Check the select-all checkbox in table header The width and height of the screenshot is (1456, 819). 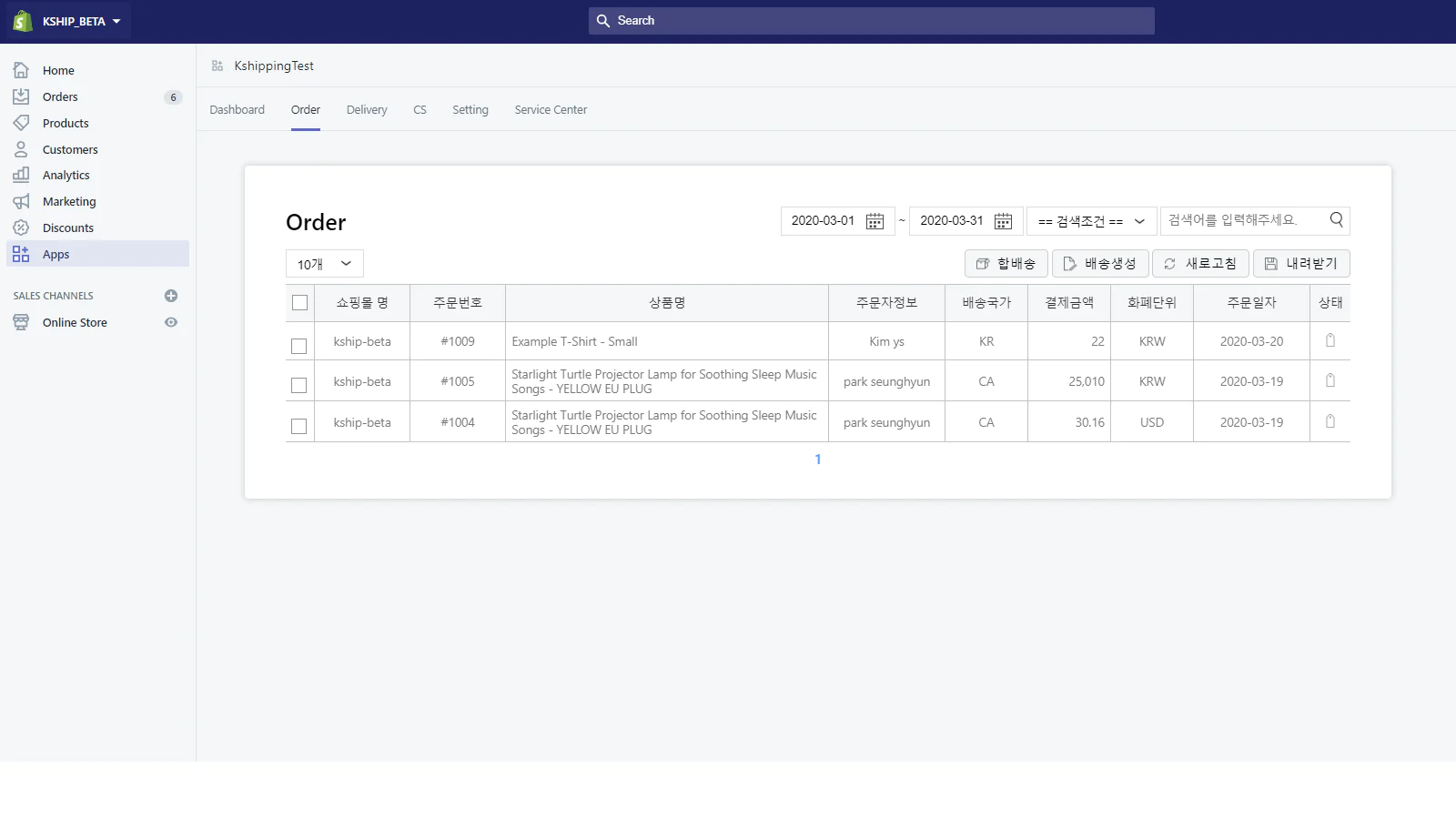click(x=299, y=303)
